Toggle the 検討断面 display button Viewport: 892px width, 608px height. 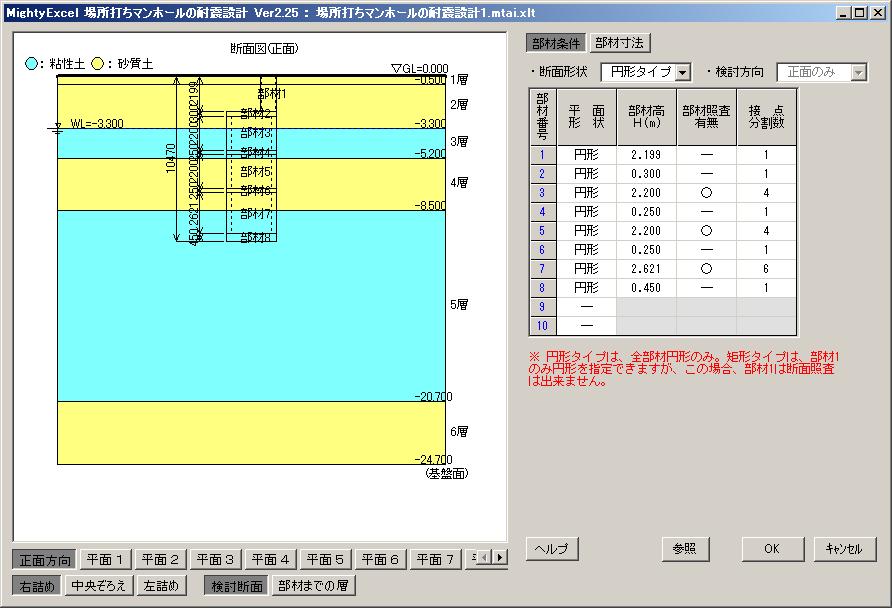click(237, 585)
